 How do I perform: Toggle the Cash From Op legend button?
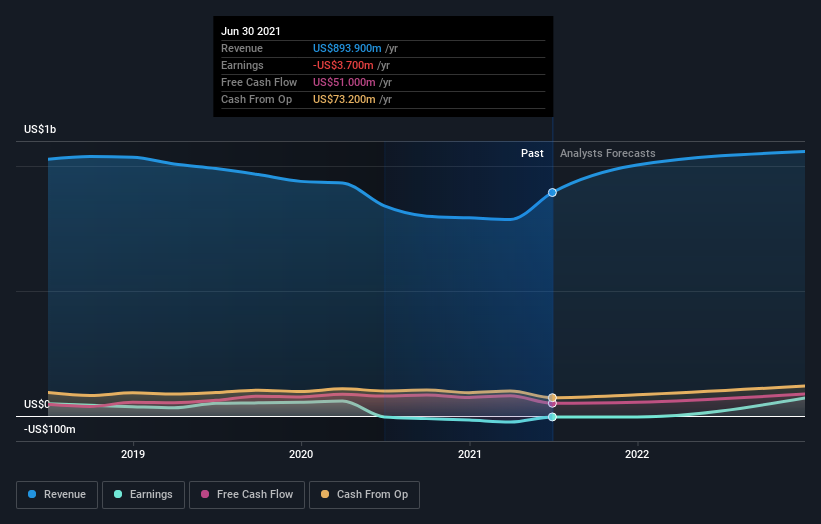364,495
